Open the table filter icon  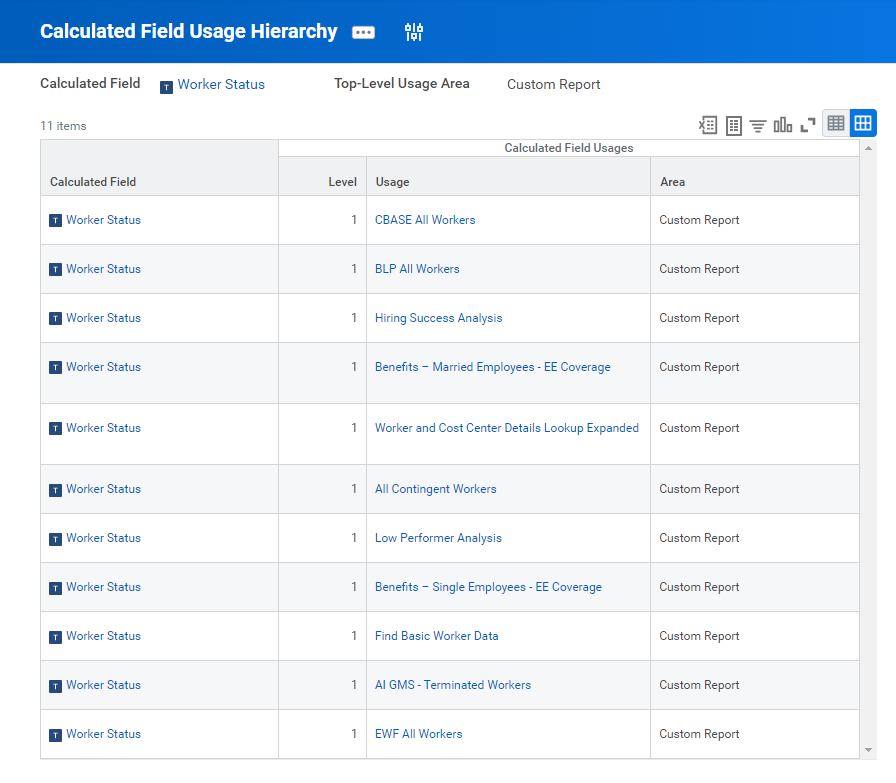pyautogui.click(x=758, y=126)
